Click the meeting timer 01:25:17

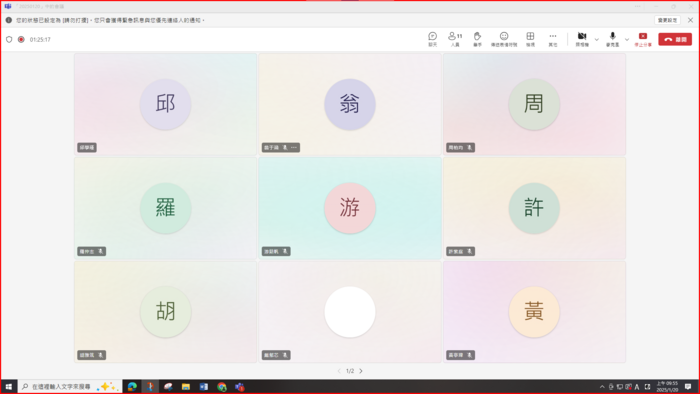pyautogui.click(x=40, y=39)
